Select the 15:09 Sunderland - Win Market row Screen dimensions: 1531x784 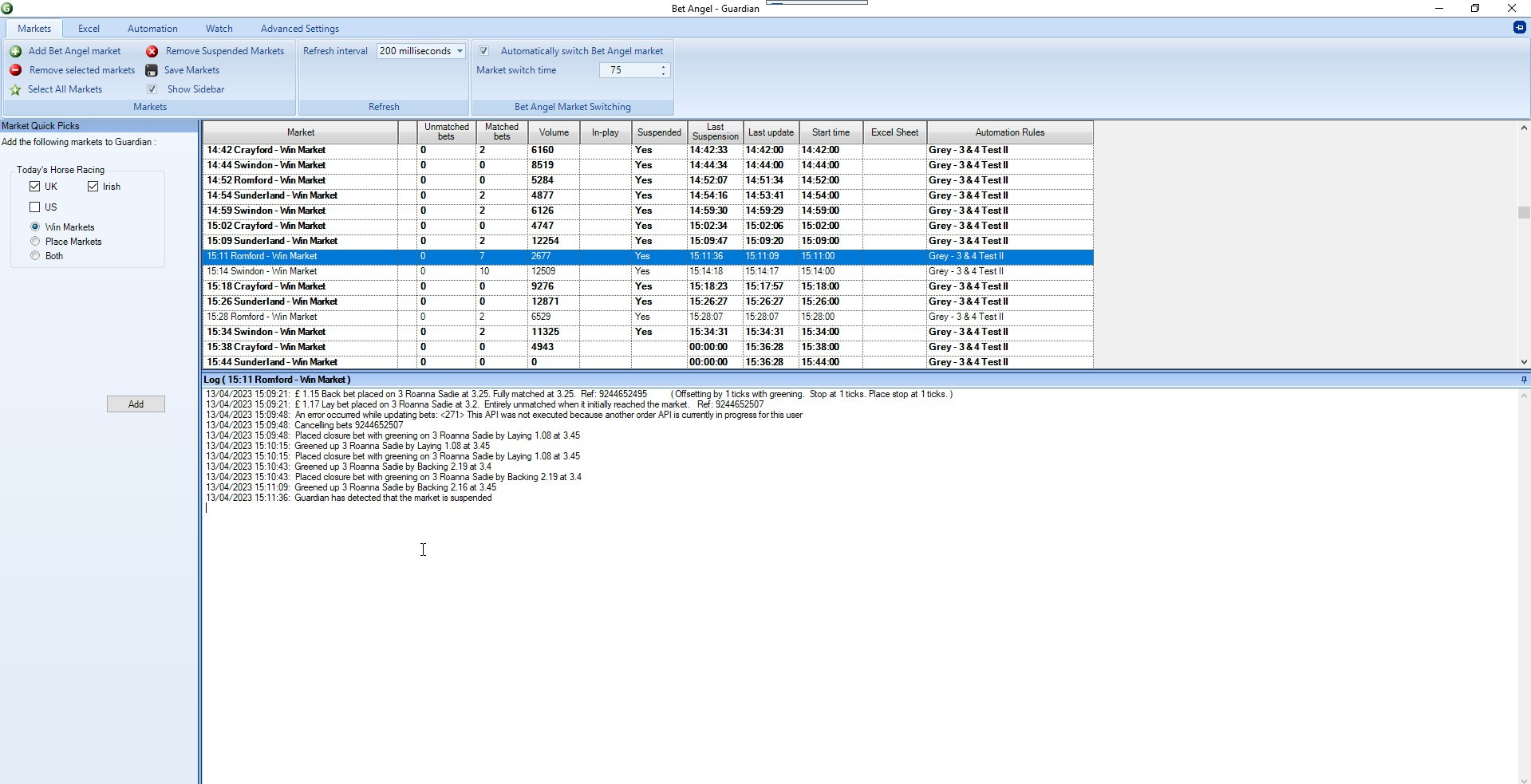(648, 241)
